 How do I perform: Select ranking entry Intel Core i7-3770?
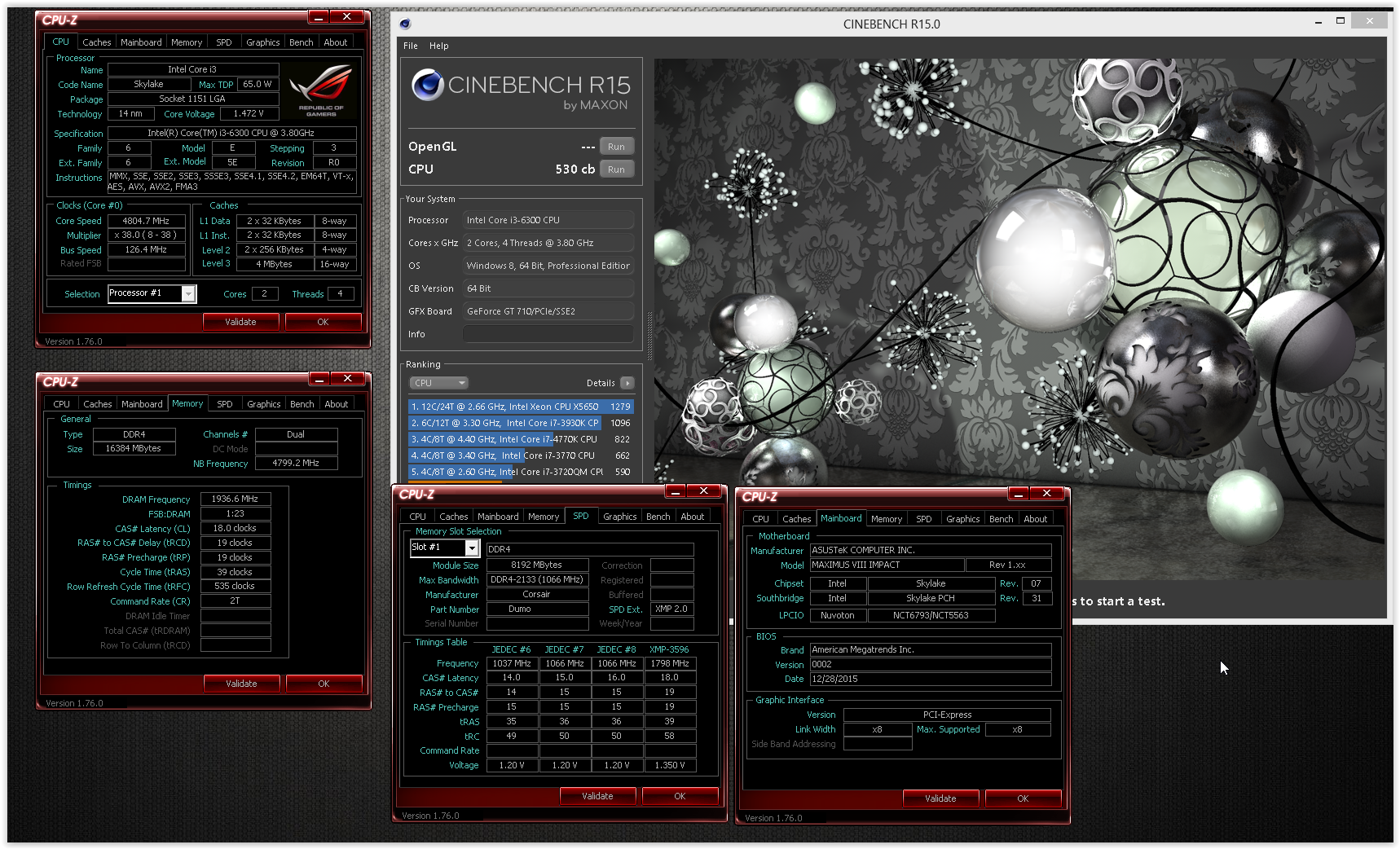pos(521,455)
